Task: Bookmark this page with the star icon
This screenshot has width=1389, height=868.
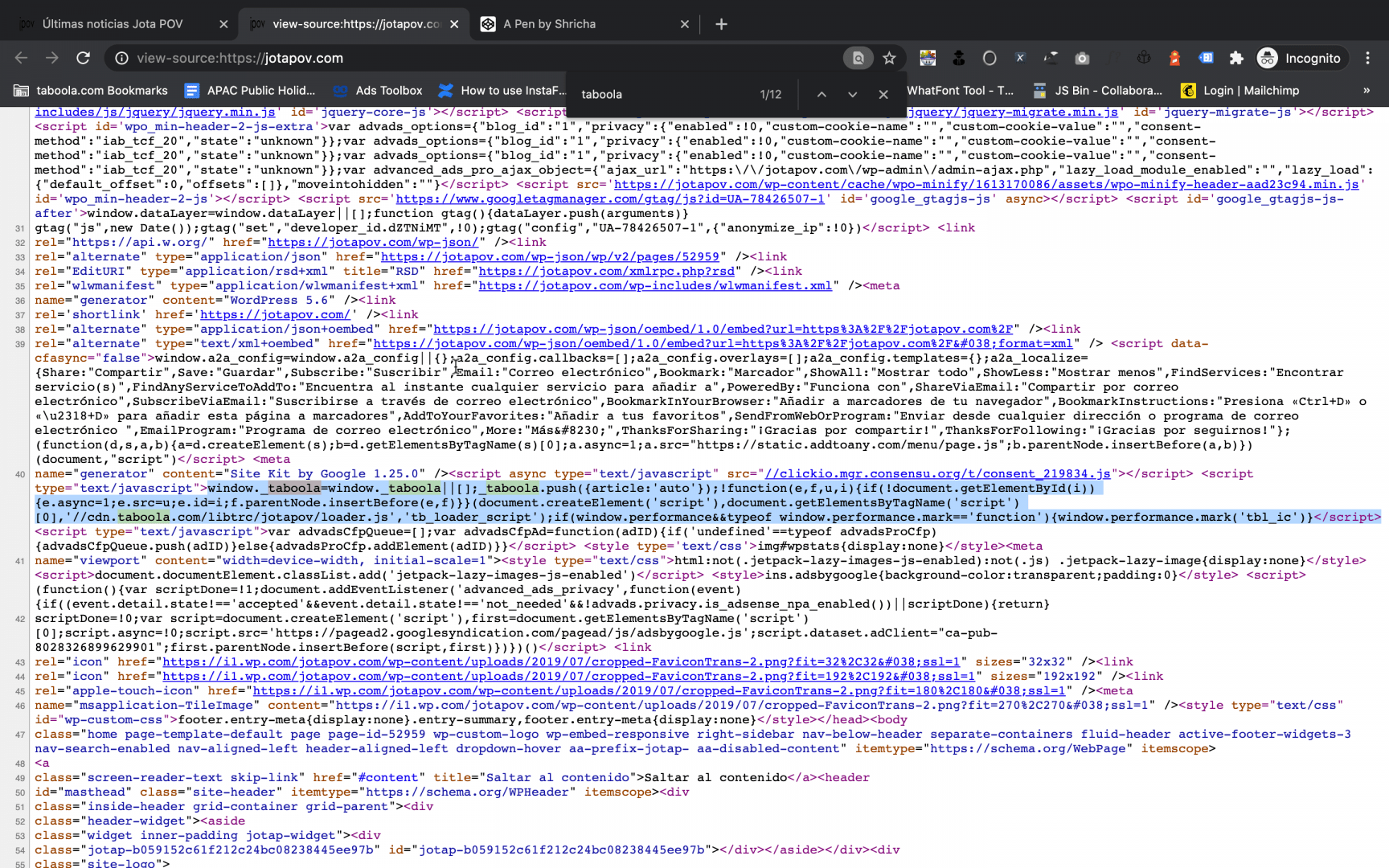Action: click(889, 58)
